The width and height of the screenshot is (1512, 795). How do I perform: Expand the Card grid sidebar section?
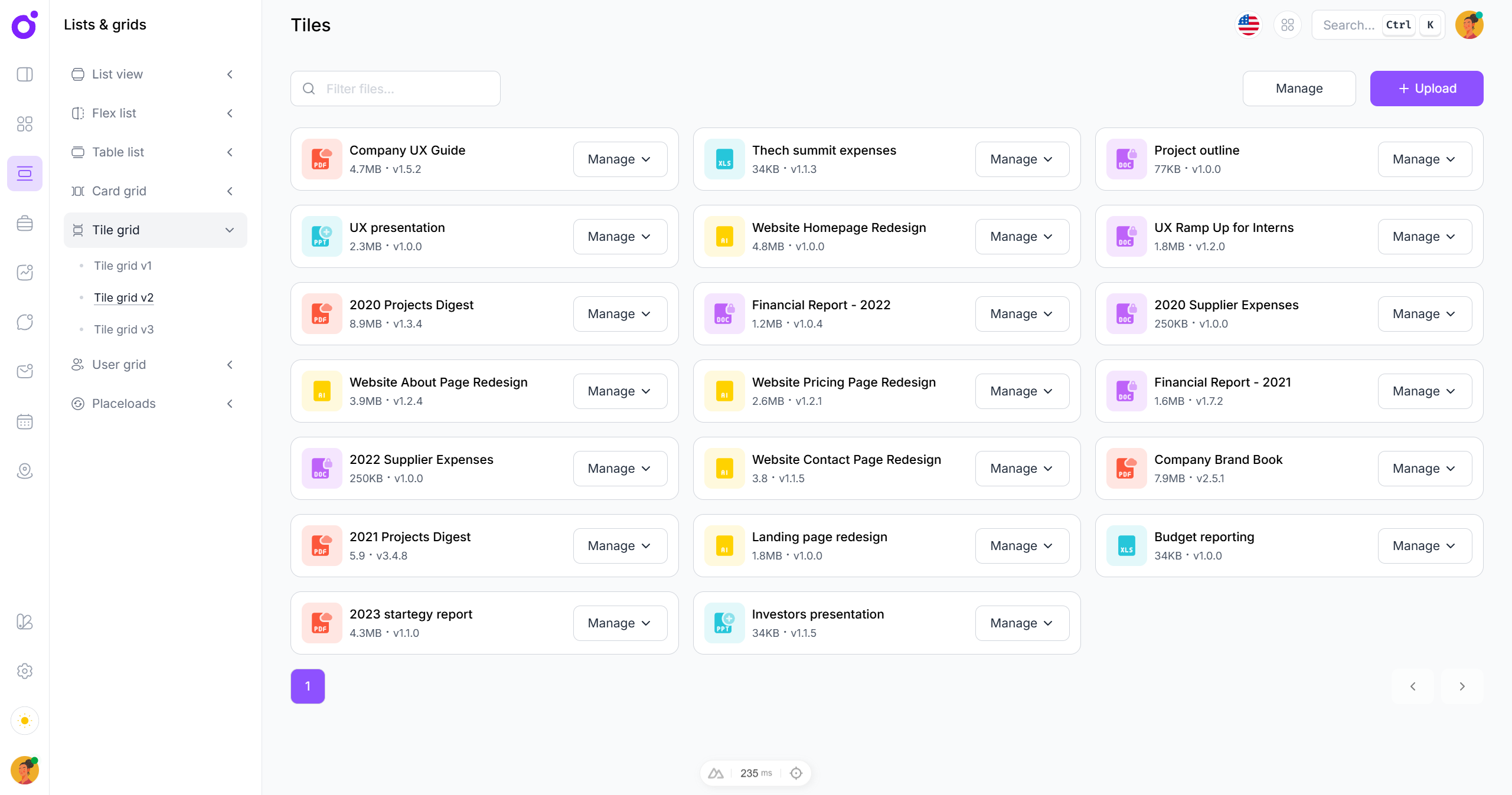230,191
